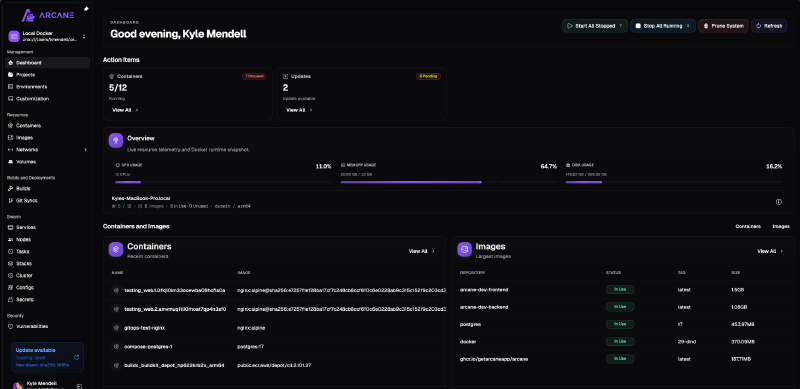Open the external link icon in Update available card
Image resolution: width=800 pixels, height=389 pixels.
click(77, 357)
